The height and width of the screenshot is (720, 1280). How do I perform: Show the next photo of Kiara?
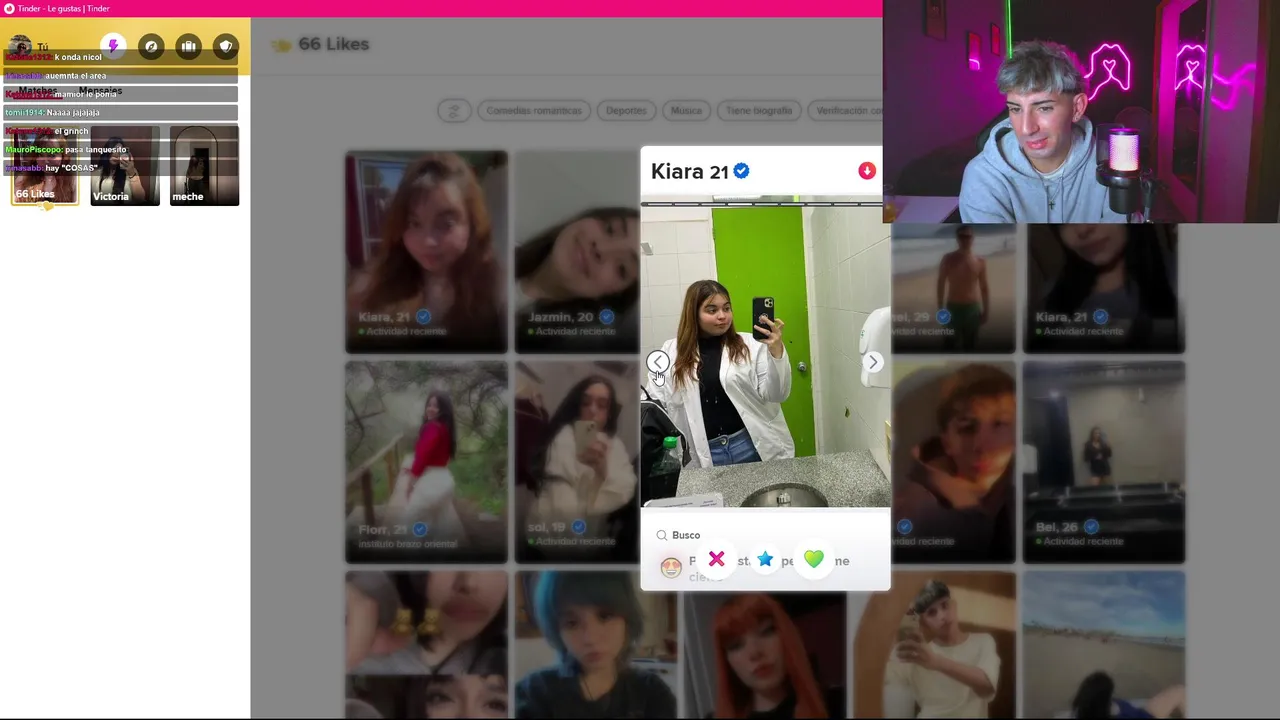(873, 362)
